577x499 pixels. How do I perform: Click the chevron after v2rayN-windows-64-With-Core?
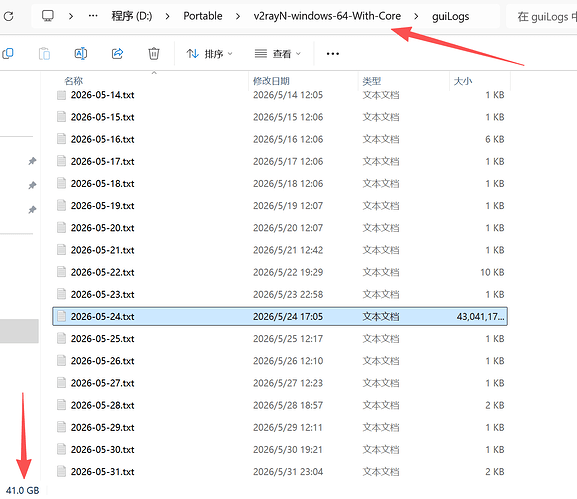416,16
